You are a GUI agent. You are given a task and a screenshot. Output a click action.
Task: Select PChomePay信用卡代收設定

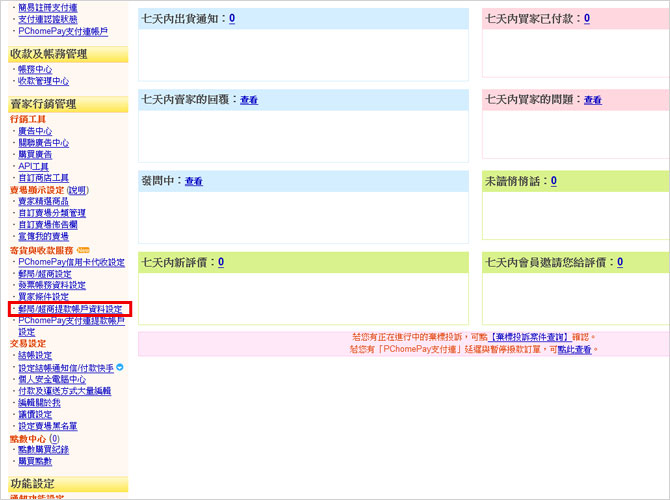click(71, 262)
